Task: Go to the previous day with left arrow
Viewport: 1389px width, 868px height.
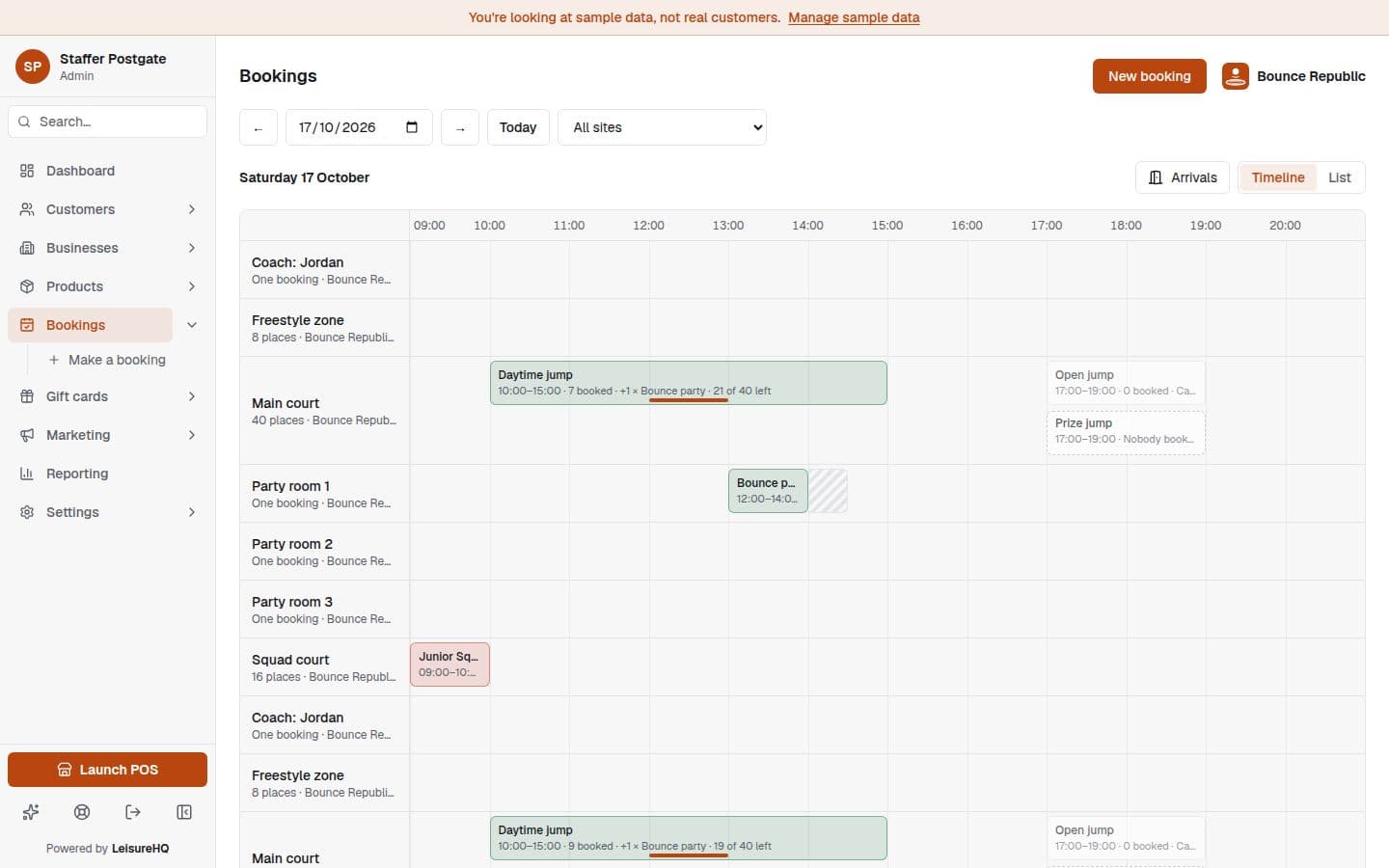Action: coord(259,127)
